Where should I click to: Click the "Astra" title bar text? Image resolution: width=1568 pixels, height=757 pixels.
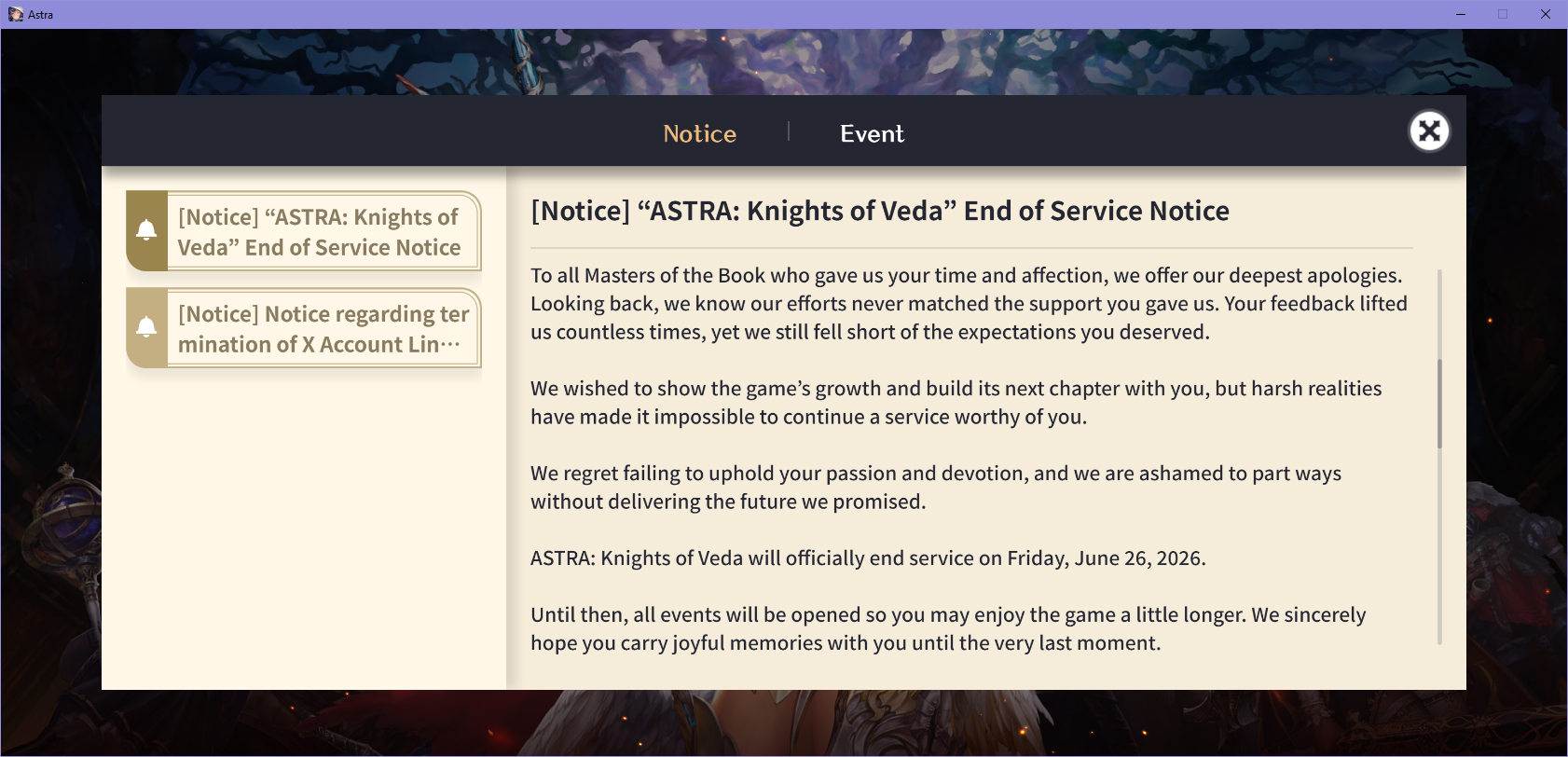[41, 15]
